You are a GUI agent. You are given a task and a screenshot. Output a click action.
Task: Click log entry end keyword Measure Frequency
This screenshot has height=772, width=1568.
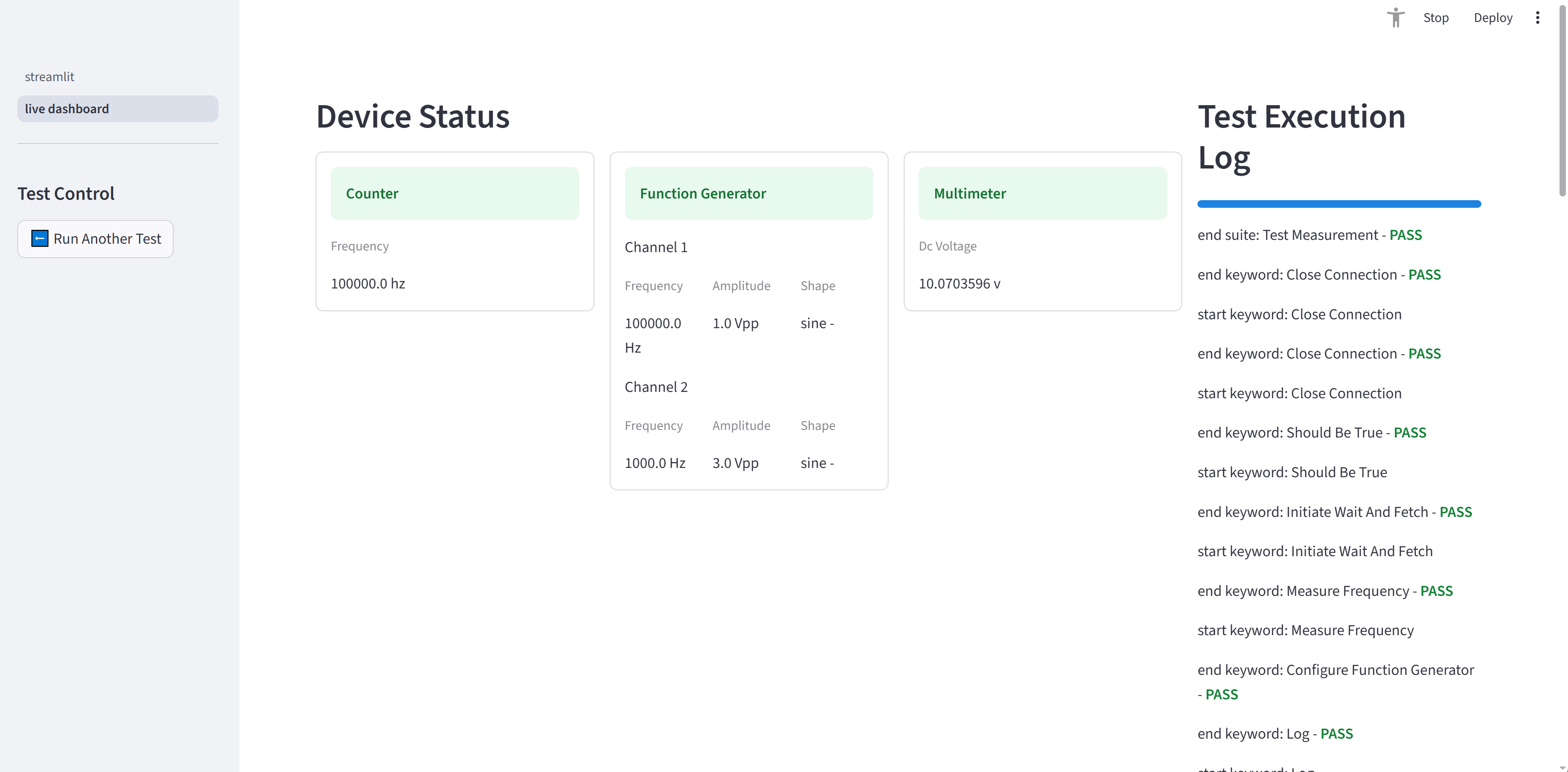coord(1325,591)
